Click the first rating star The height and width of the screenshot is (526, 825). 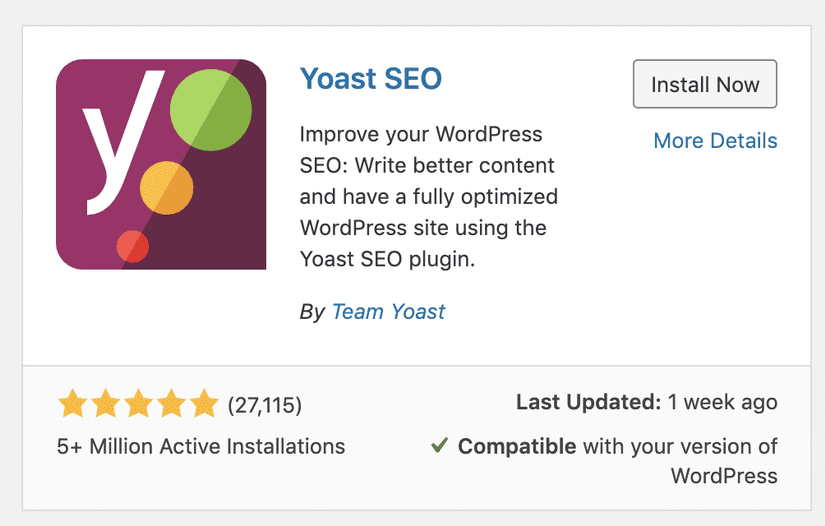(71, 404)
